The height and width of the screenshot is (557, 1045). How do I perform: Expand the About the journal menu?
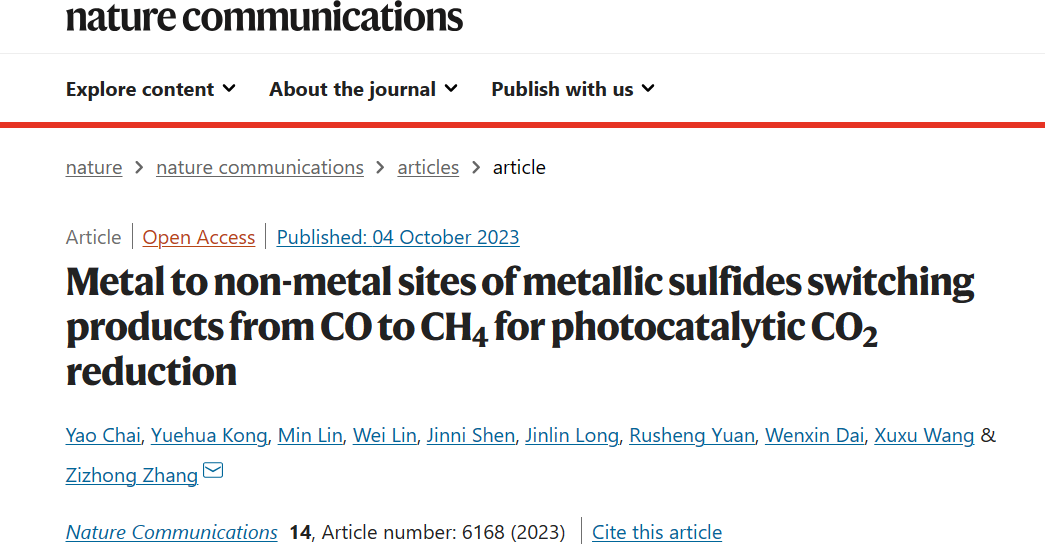point(363,89)
